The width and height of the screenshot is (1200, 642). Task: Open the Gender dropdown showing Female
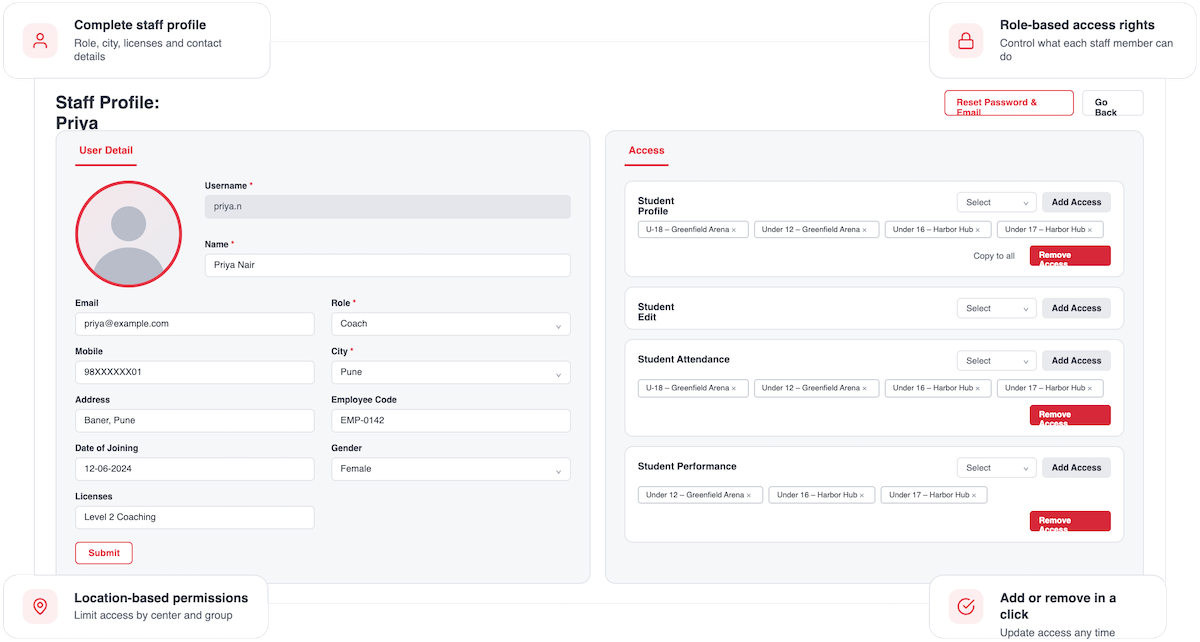click(451, 469)
